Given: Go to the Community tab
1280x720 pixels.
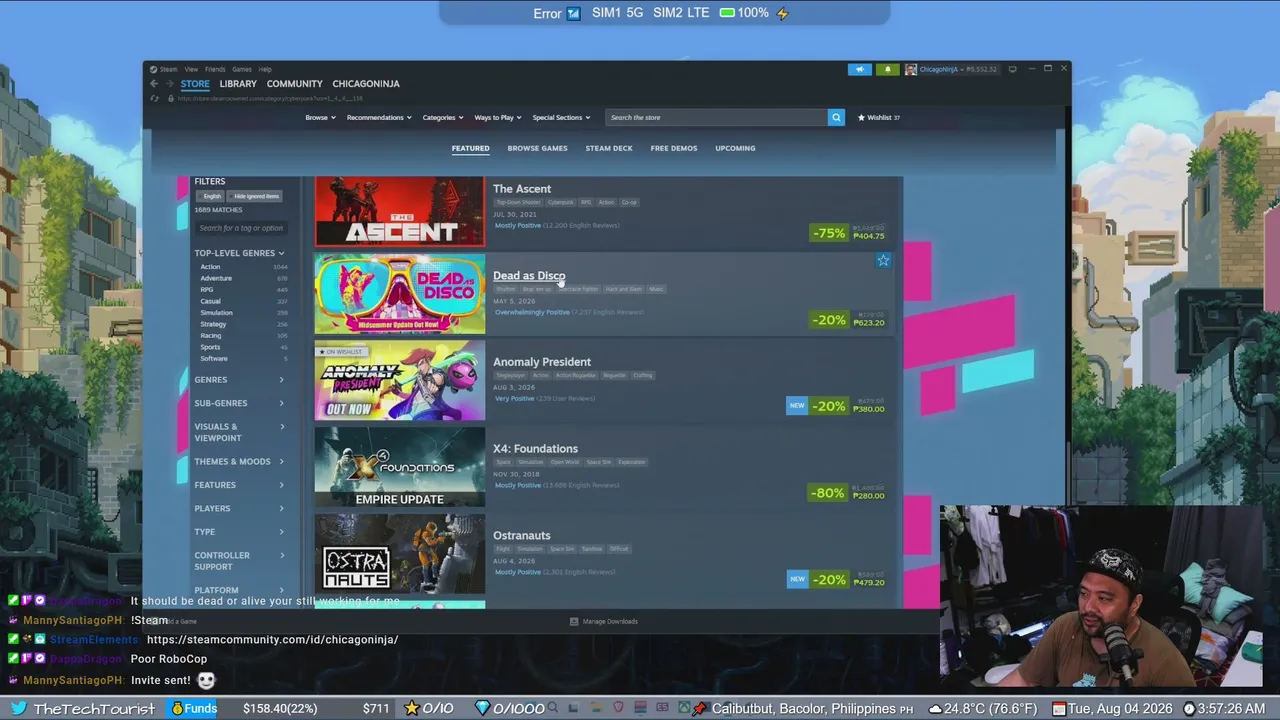Looking at the screenshot, I should point(295,84).
